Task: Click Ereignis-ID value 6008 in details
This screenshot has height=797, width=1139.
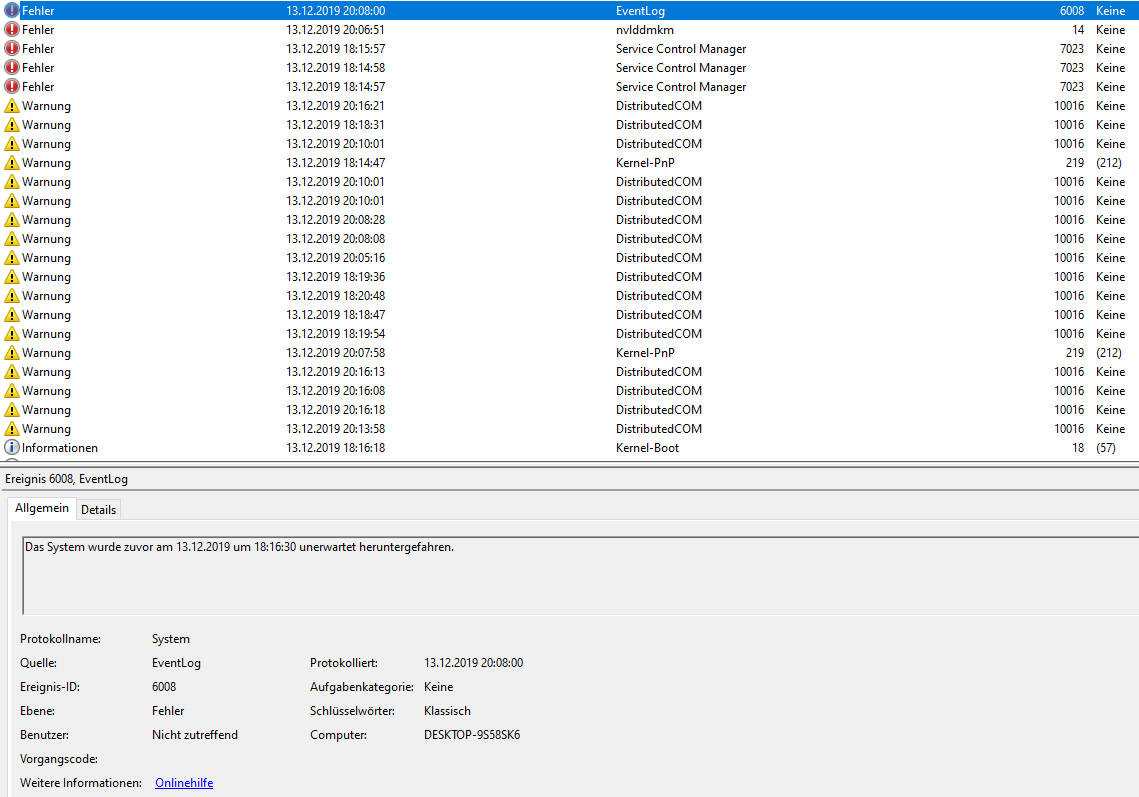Action: point(163,687)
